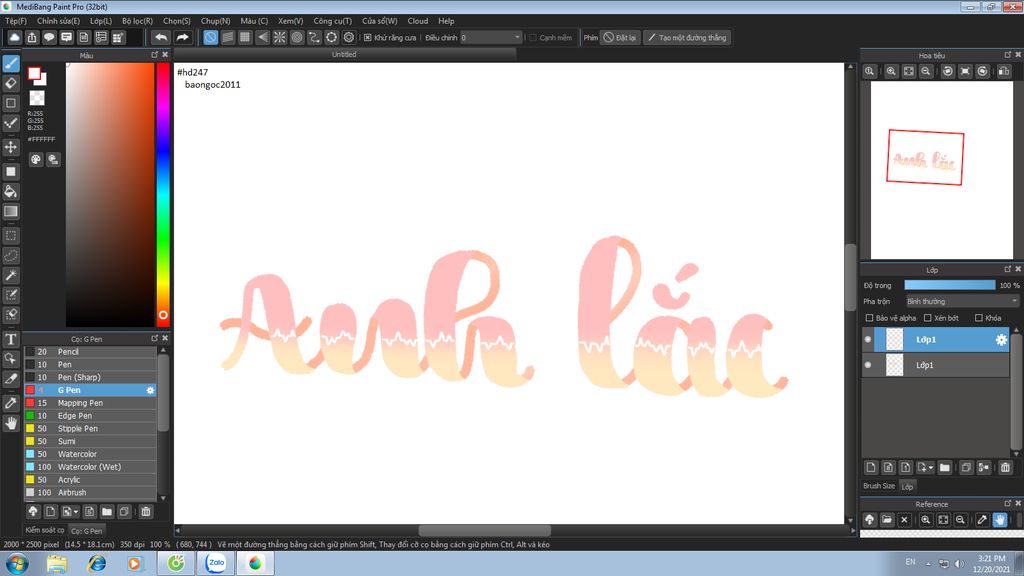Image resolution: width=1024 pixels, height=576 pixels.
Task: Enable the Khóa lock checkbox
Action: 978,318
